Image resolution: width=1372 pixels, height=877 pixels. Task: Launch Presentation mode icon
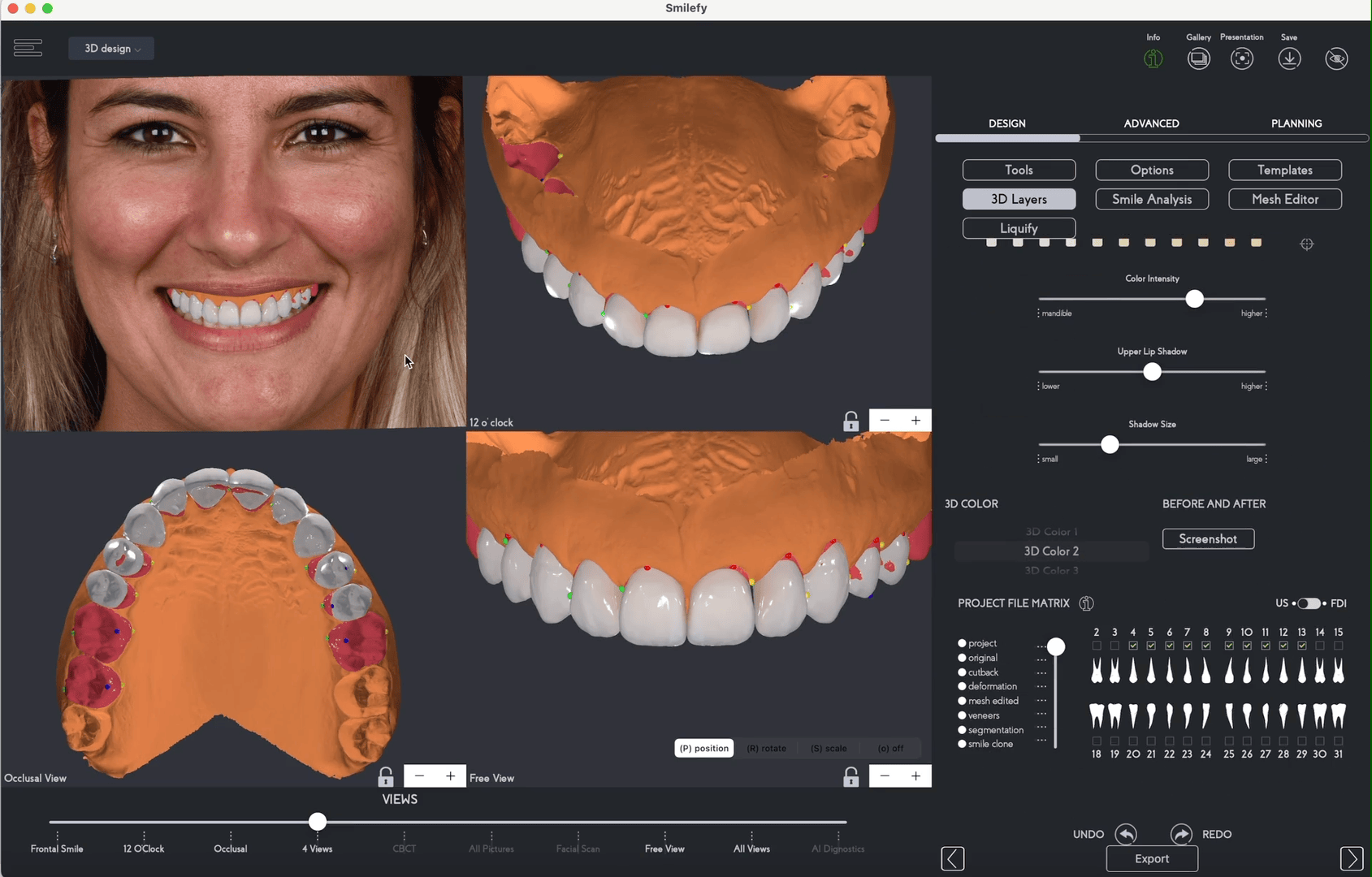pos(1241,58)
